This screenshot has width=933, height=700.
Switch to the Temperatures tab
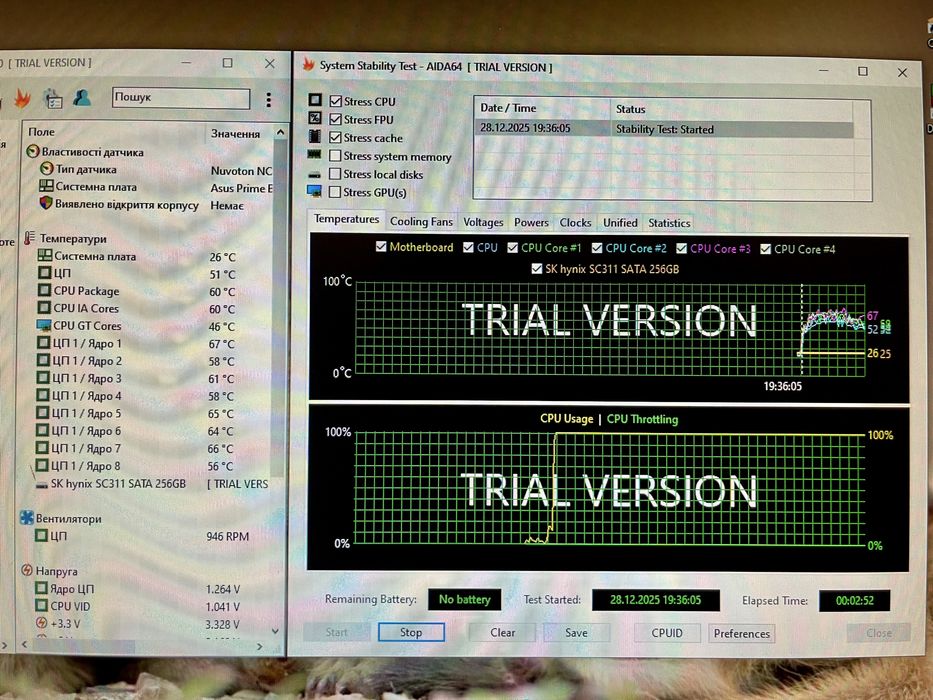[x=346, y=219]
